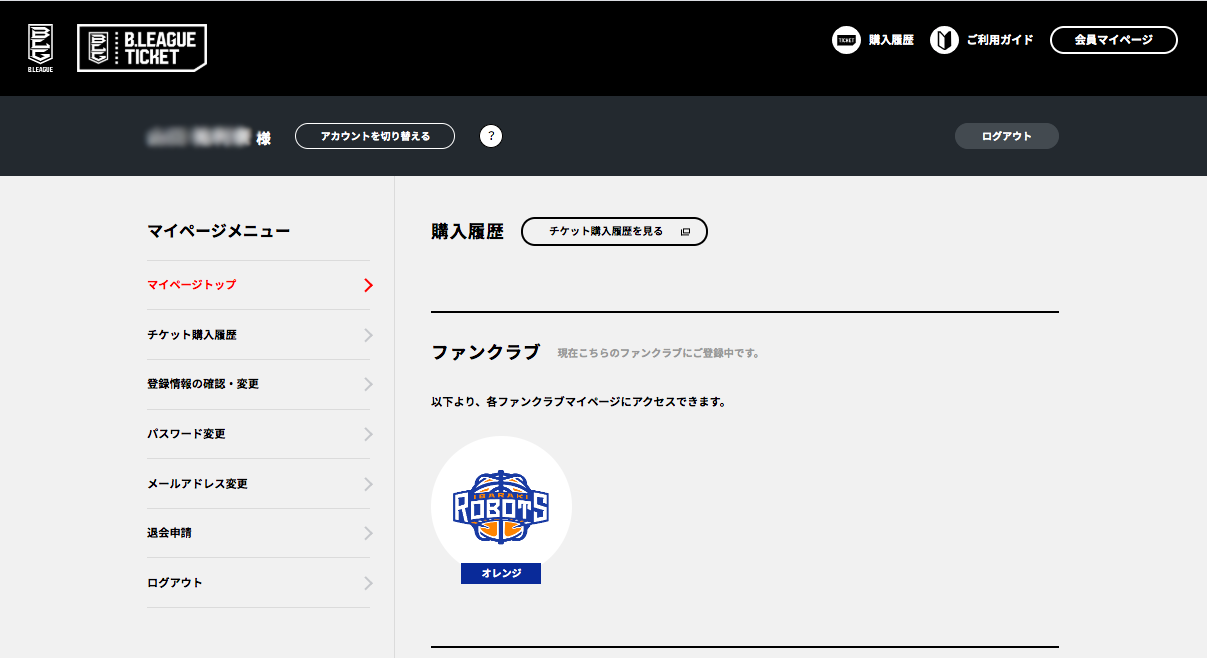Click the chevron next to 登録情報の確認・変更
Screen dimensions: 1207x658
368,384
